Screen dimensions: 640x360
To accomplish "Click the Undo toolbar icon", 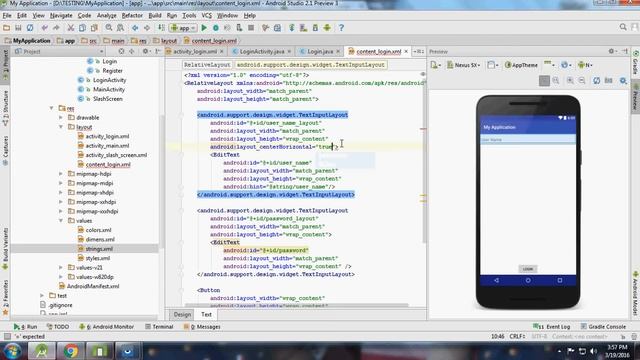I will coord(44,28).
